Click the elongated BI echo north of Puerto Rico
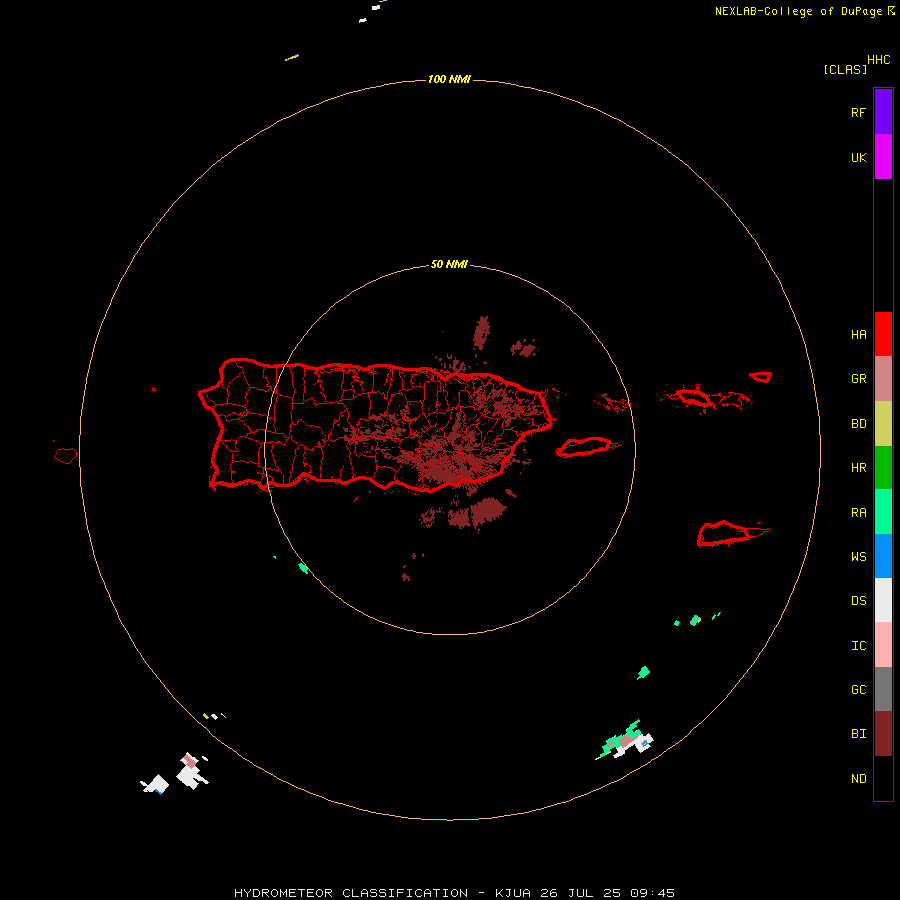900x900 pixels. [x=481, y=332]
